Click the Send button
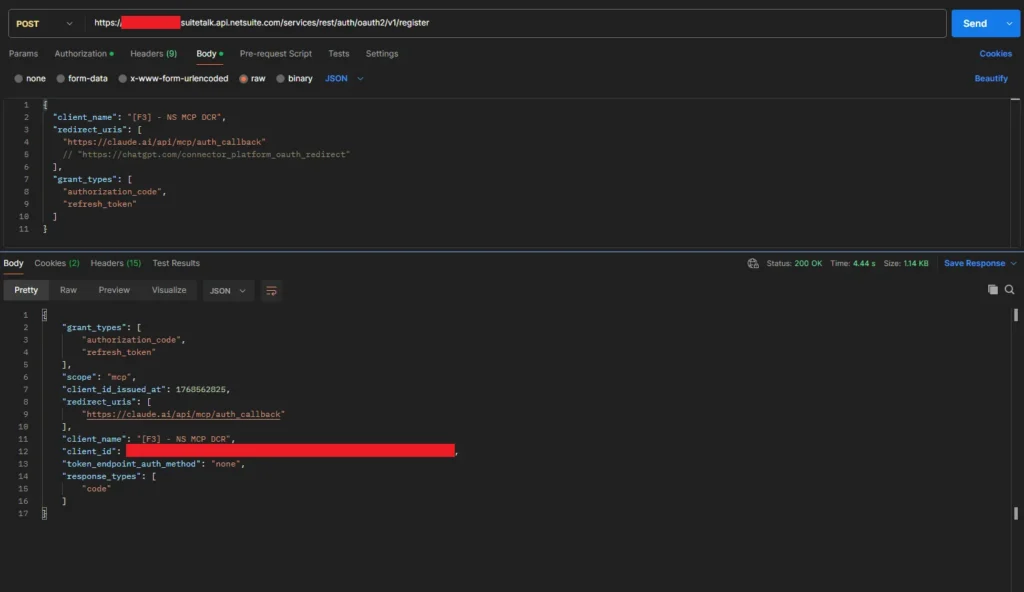Image resolution: width=1024 pixels, height=592 pixels. coord(974,23)
